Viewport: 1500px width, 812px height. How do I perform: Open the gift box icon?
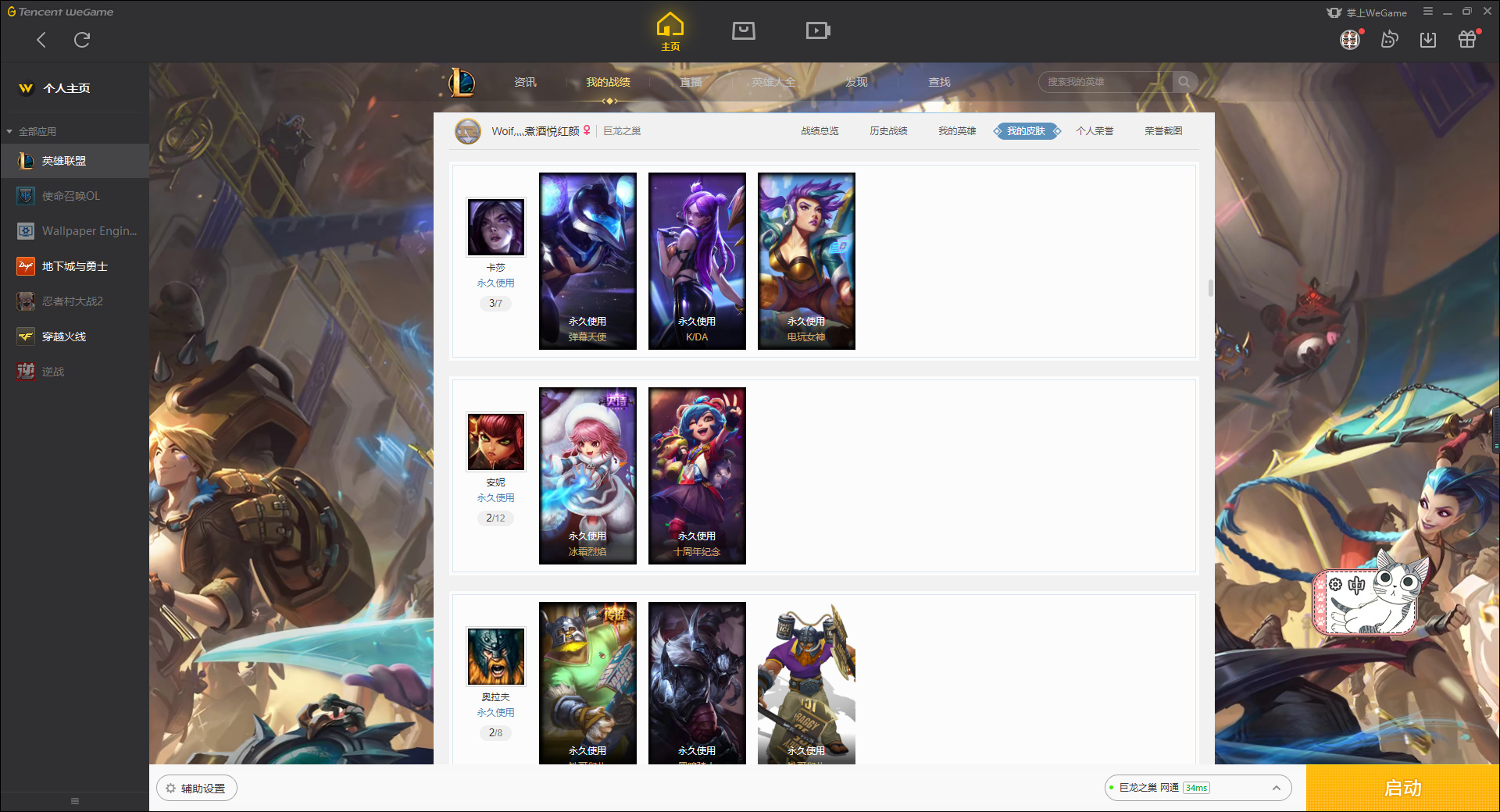[x=1467, y=39]
